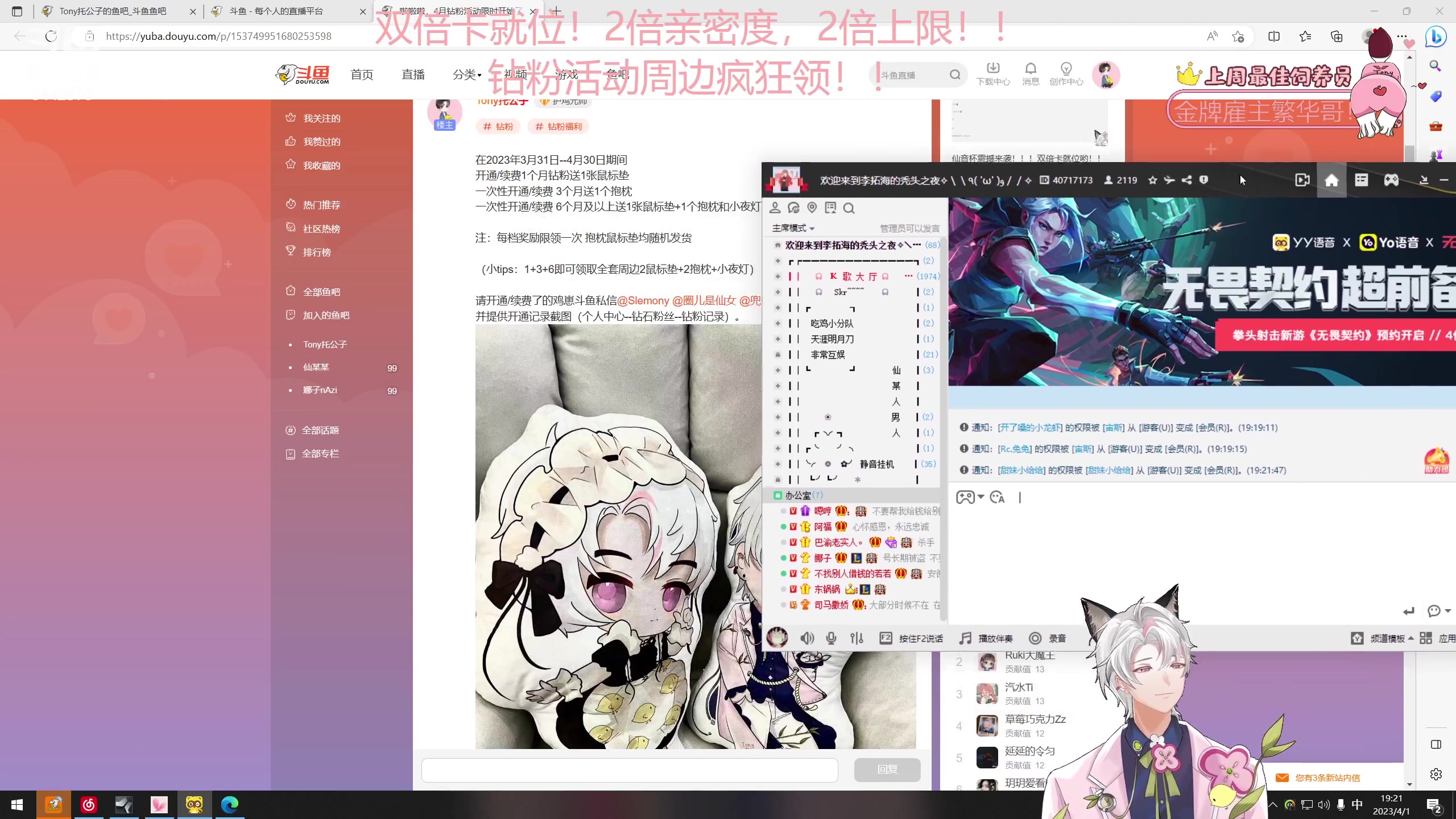This screenshot has width=1456, height=819.
Task: Open the YY channel home view icon
Action: pos(1331,180)
